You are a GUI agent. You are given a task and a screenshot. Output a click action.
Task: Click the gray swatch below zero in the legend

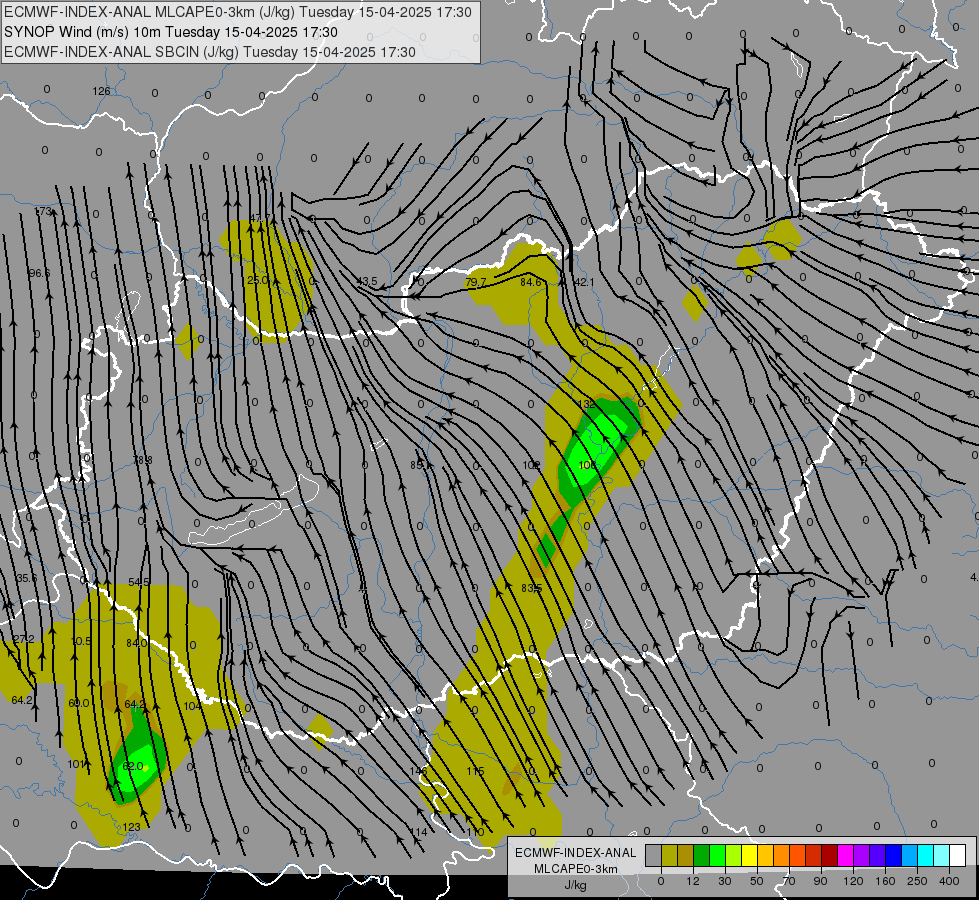coord(654,855)
